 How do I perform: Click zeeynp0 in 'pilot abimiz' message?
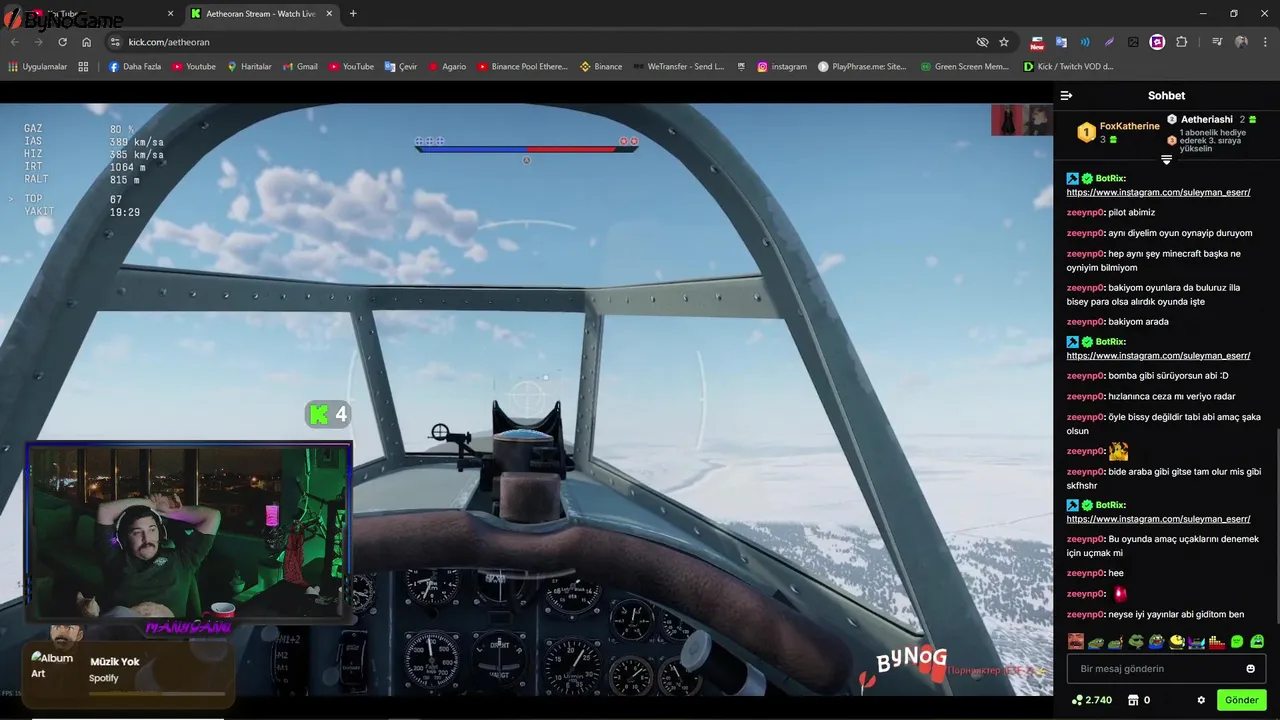1085,212
